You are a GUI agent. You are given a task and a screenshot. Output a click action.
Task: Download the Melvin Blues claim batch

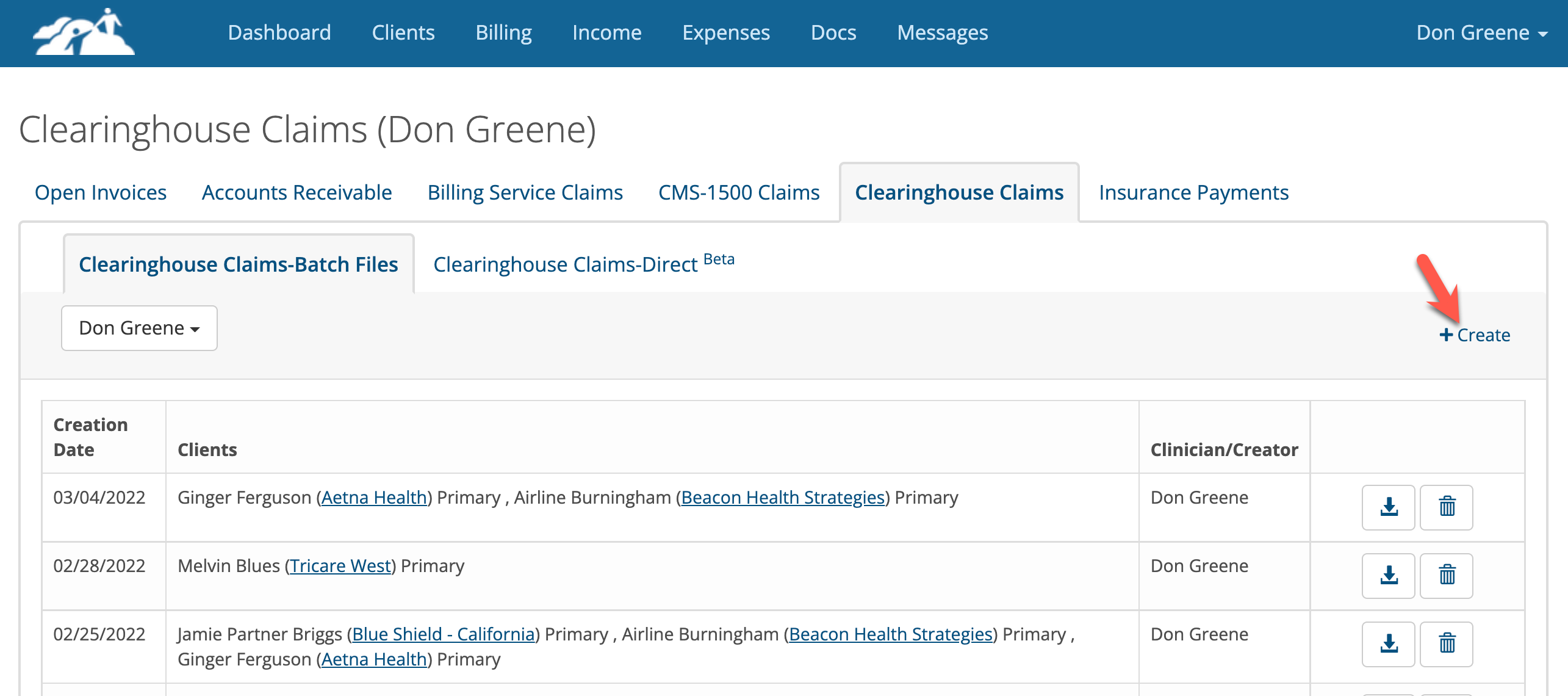point(1389,576)
